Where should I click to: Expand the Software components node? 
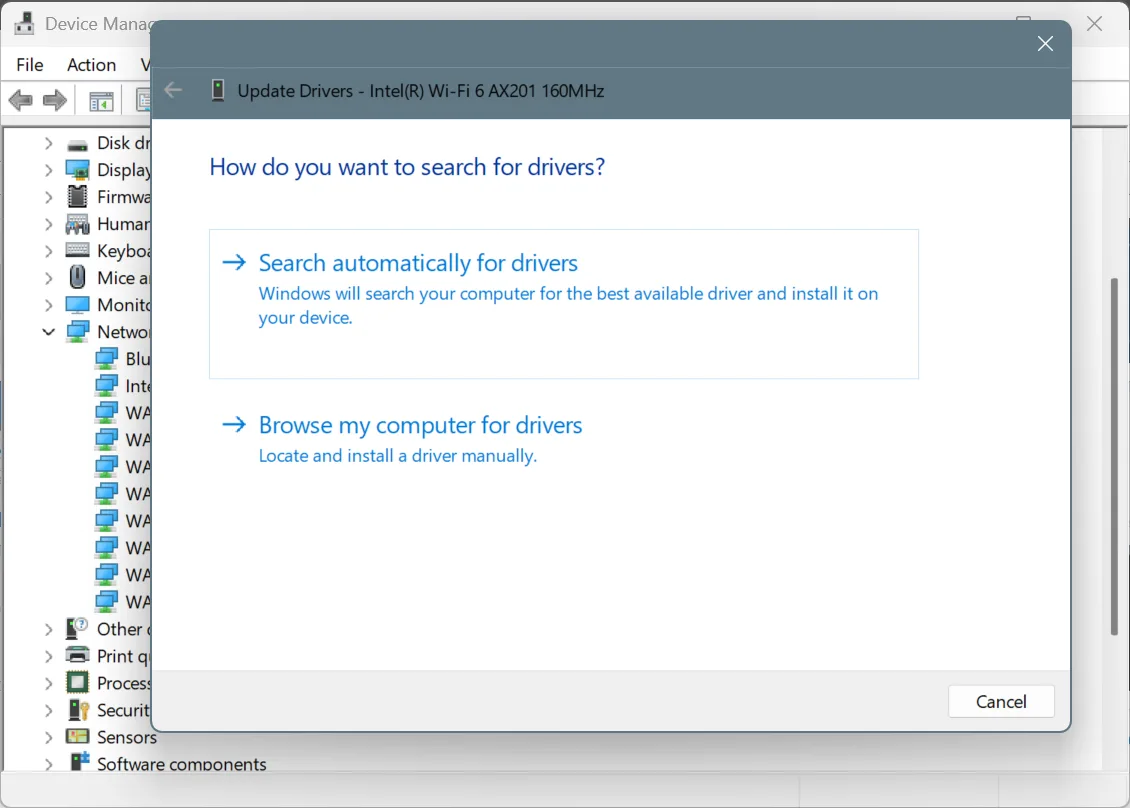click(x=48, y=764)
